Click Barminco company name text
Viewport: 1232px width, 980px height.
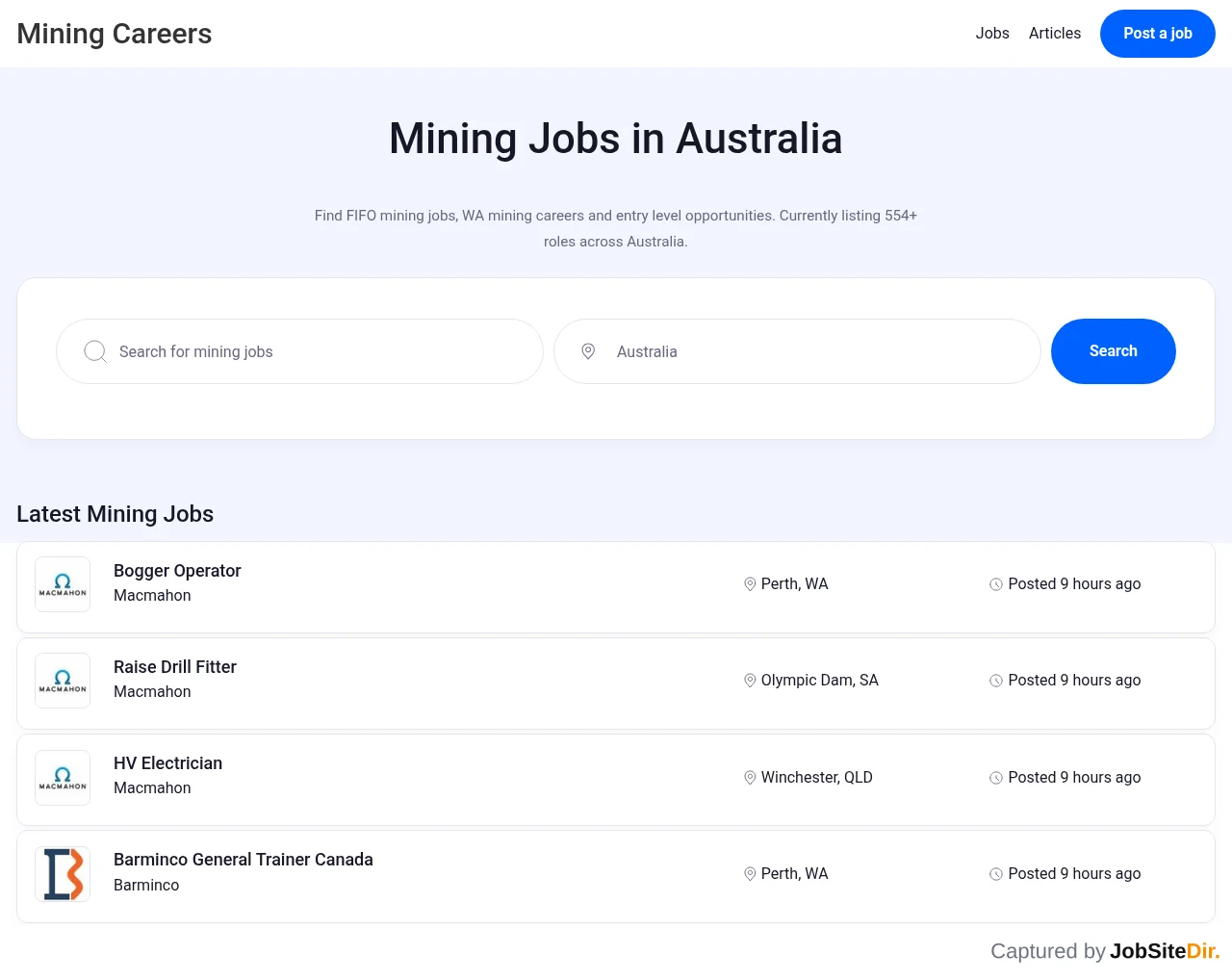click(x=146, y=886)
